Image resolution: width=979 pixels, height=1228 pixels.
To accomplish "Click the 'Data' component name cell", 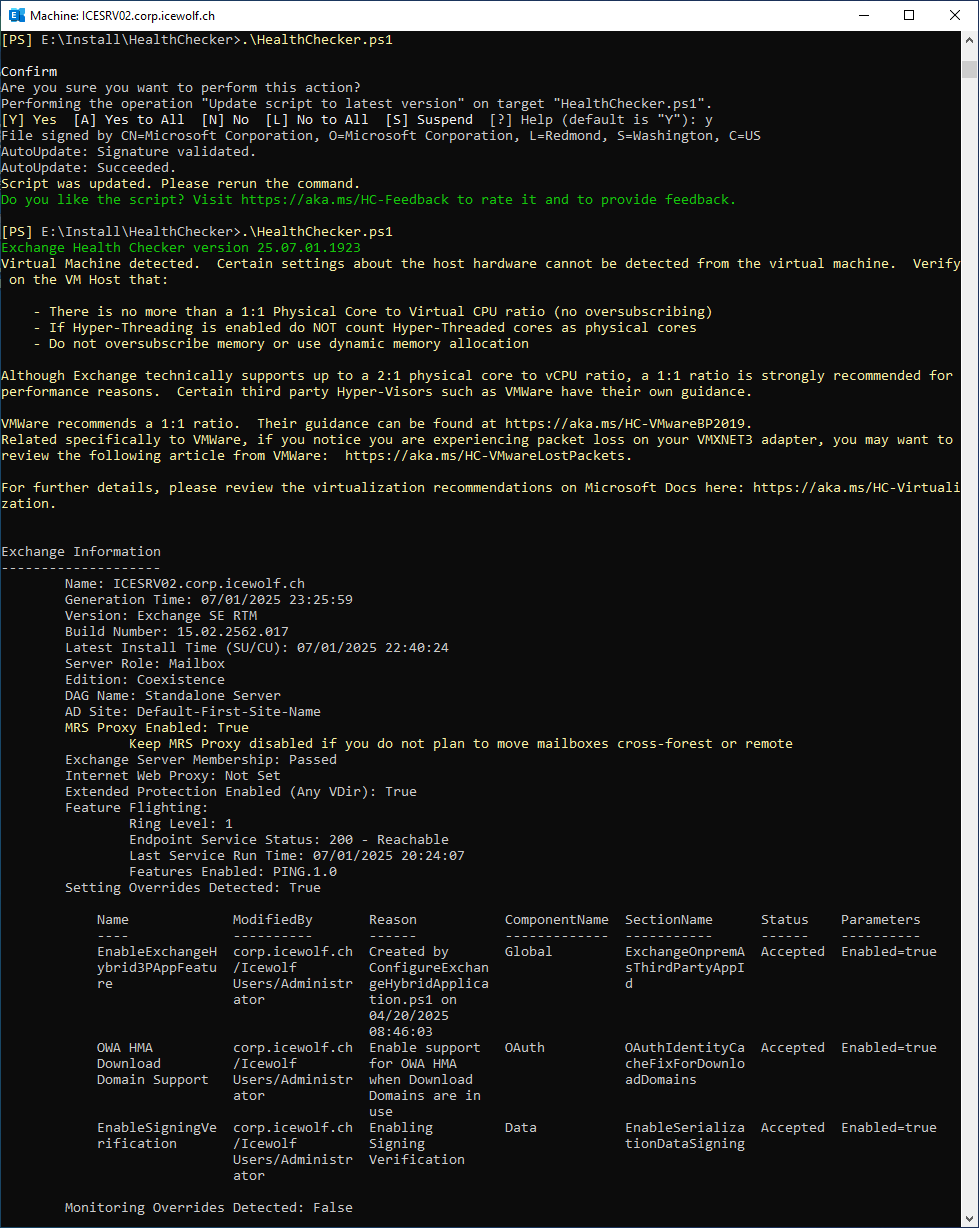I will coord(521,1128).
